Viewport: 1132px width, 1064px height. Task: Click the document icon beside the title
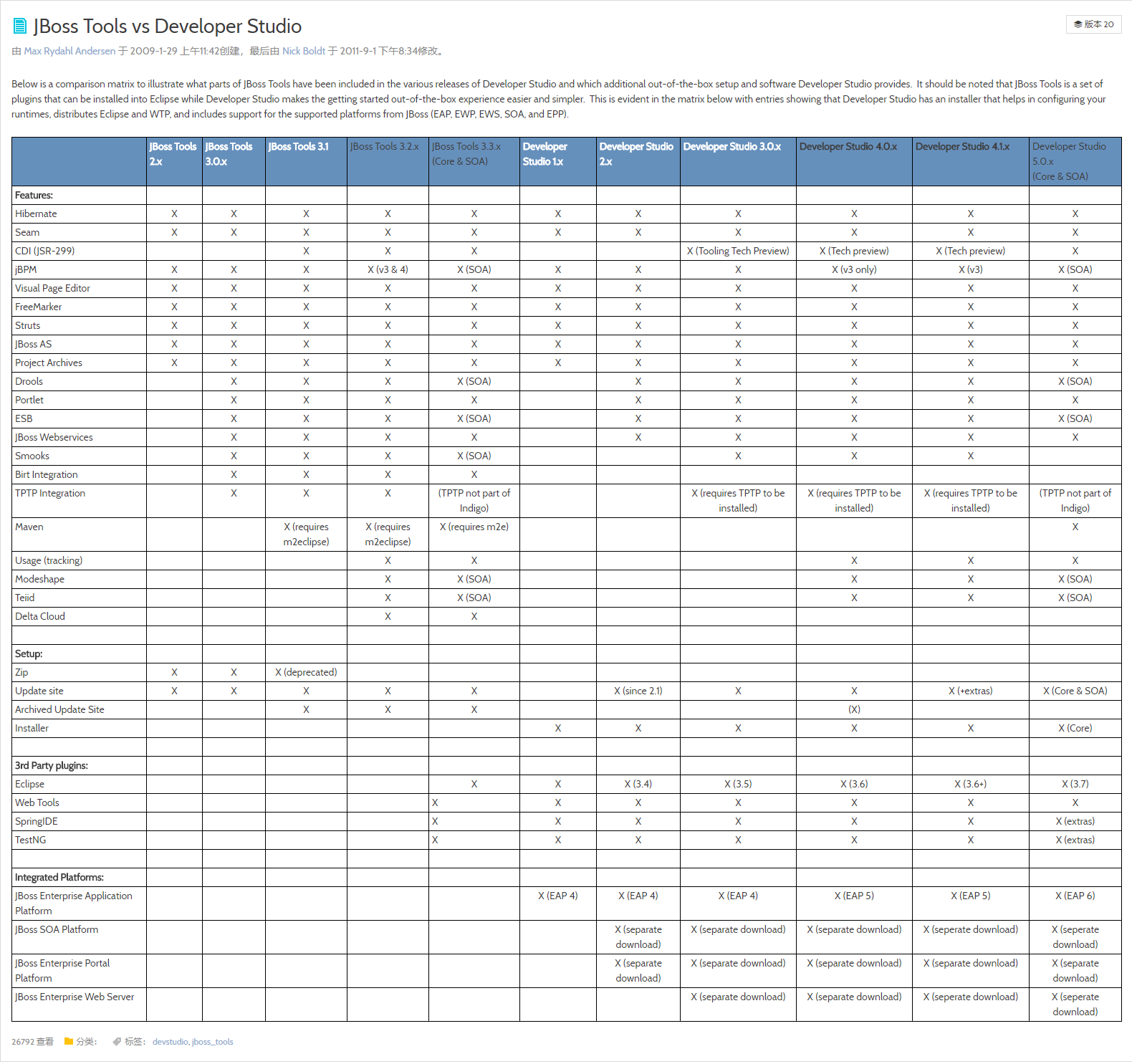point(20,27)
